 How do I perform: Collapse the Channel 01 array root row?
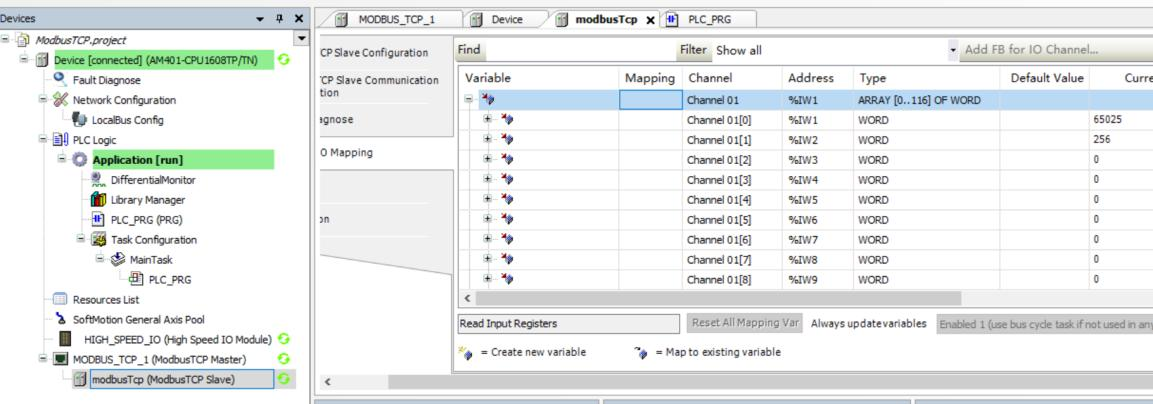(x=467, y=100)
